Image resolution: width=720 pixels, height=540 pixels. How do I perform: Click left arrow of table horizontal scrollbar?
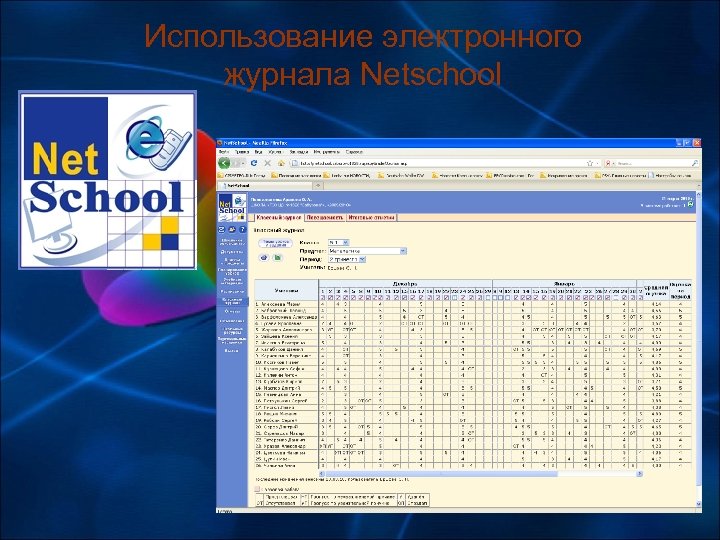click(x=322, y=473)
